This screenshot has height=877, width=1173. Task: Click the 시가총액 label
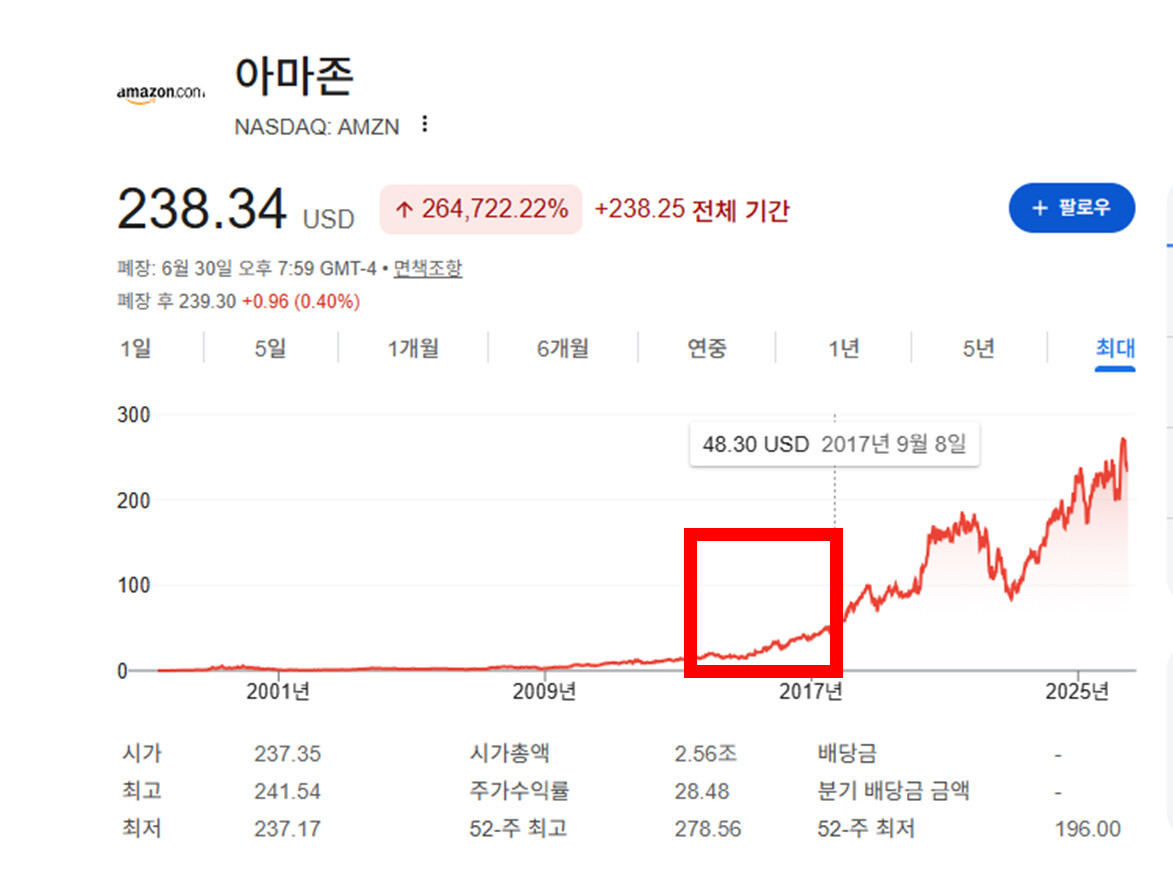tap(509, 753)
